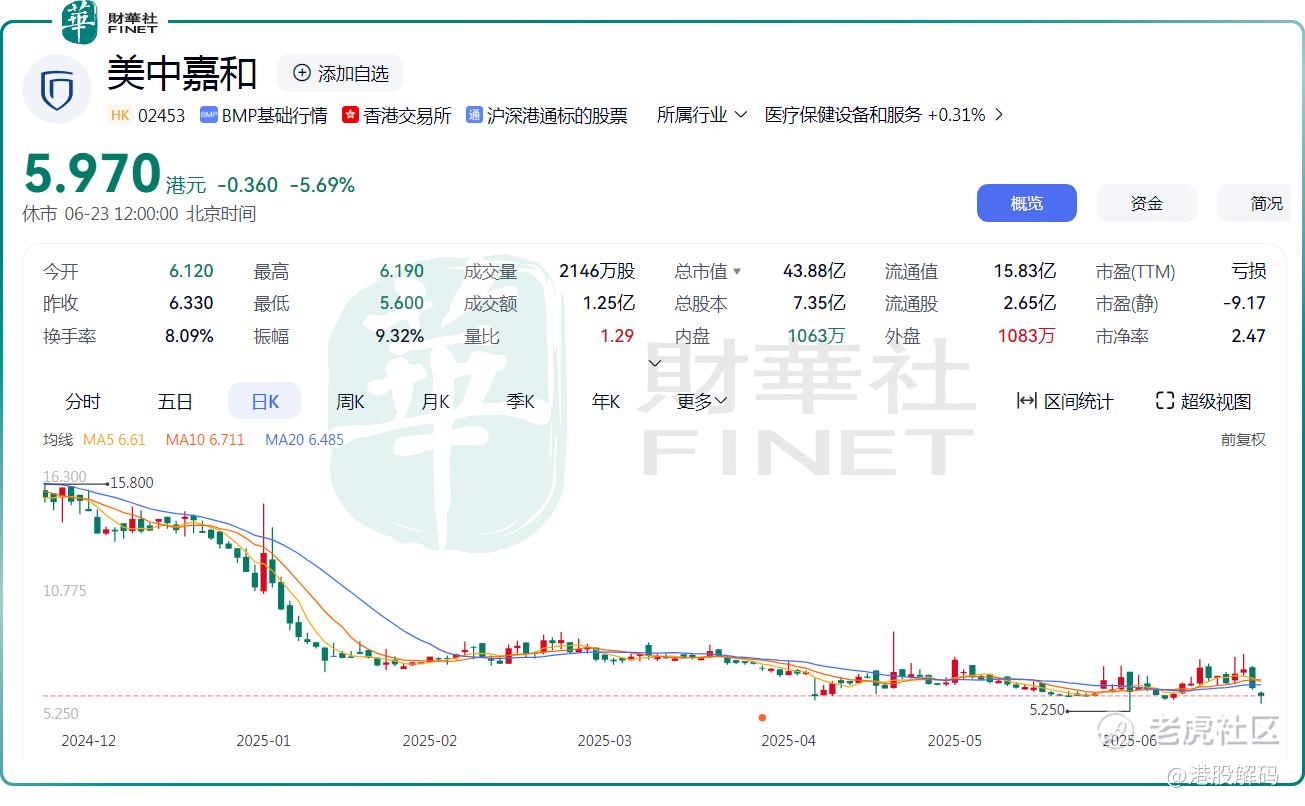Click the stock code 02453
The image size is (1305, 806).
[x=162, y=115]
